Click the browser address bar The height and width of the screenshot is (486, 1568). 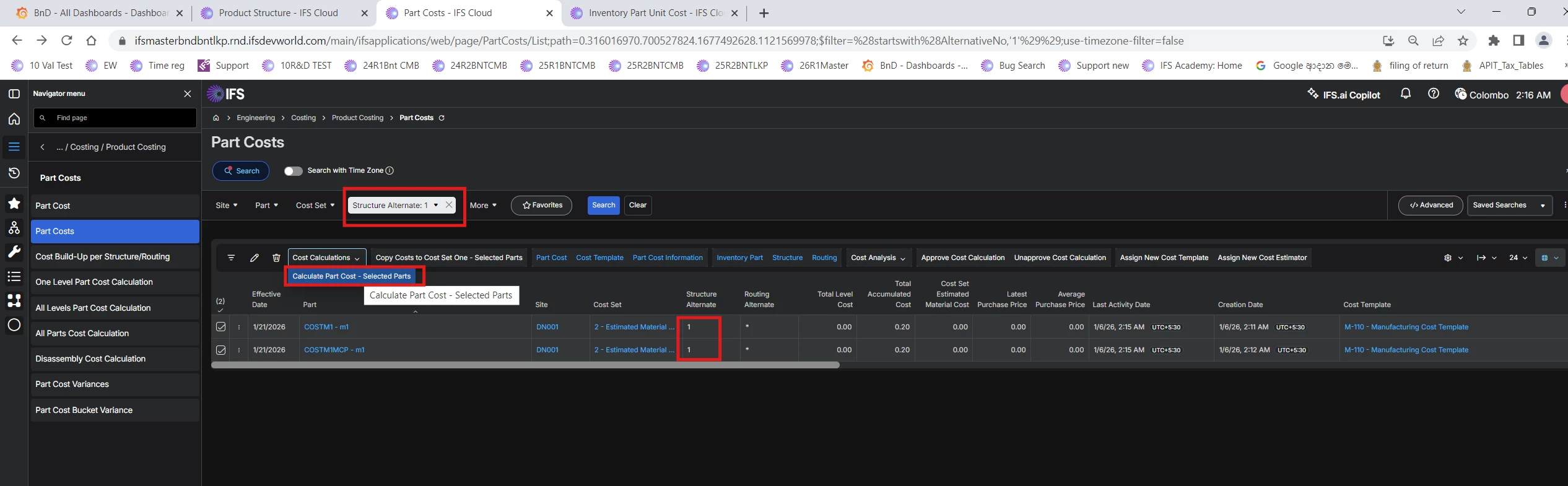[659, 41]
